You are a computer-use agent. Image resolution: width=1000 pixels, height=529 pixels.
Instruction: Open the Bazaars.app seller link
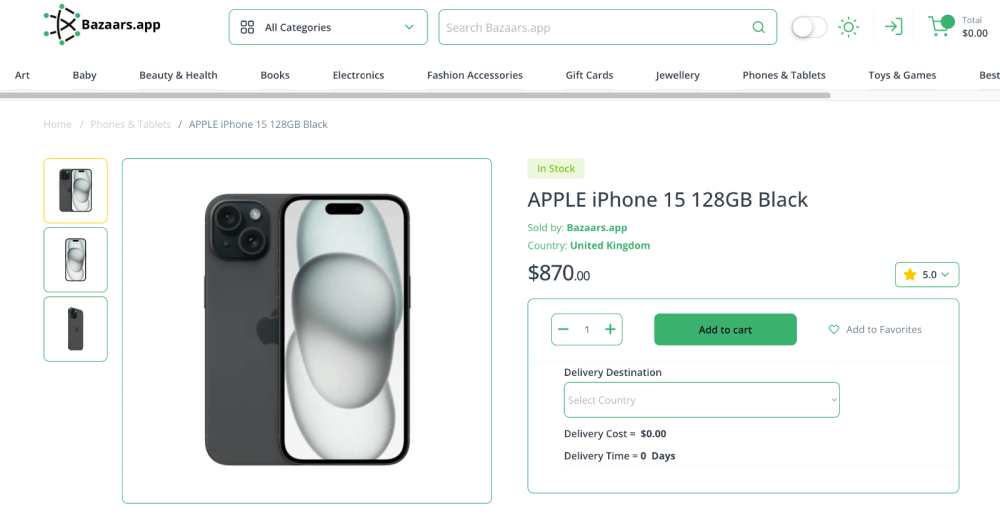pyautogui.click(x=596, y=228)
